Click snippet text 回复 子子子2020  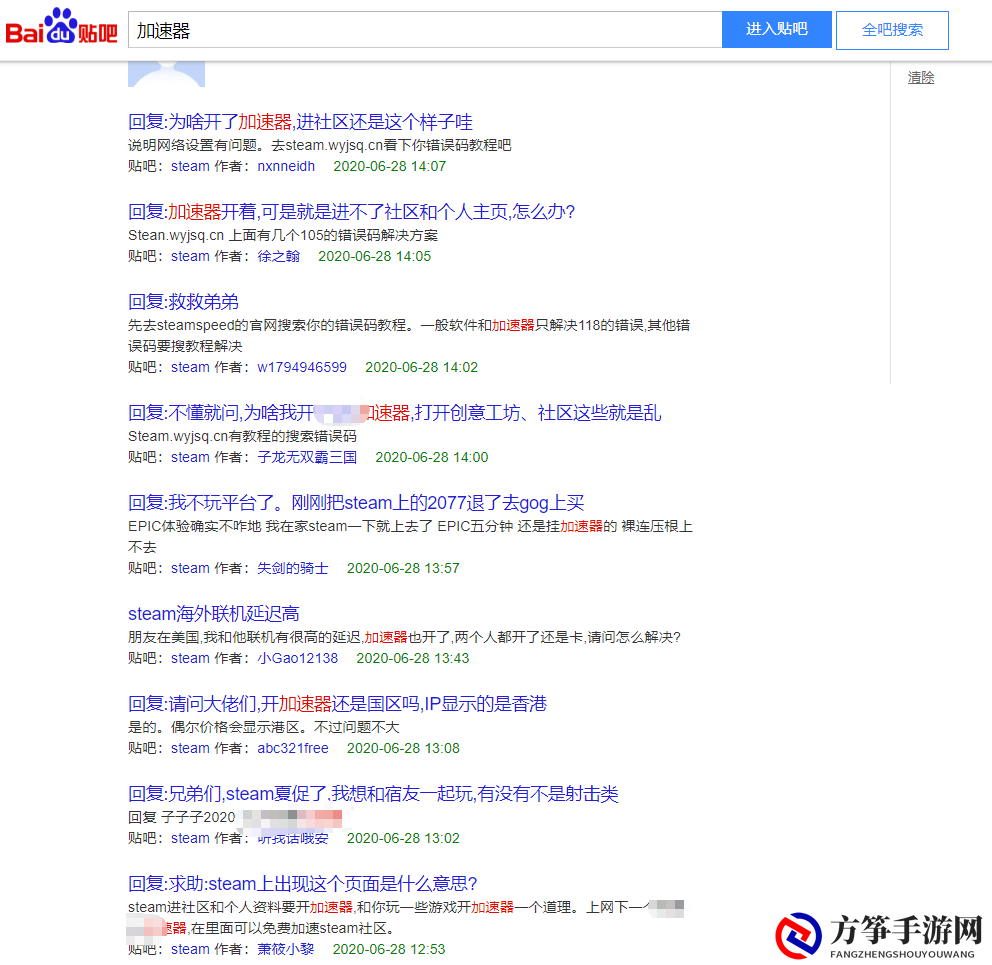pyautogui.click(x=182, y=817)
